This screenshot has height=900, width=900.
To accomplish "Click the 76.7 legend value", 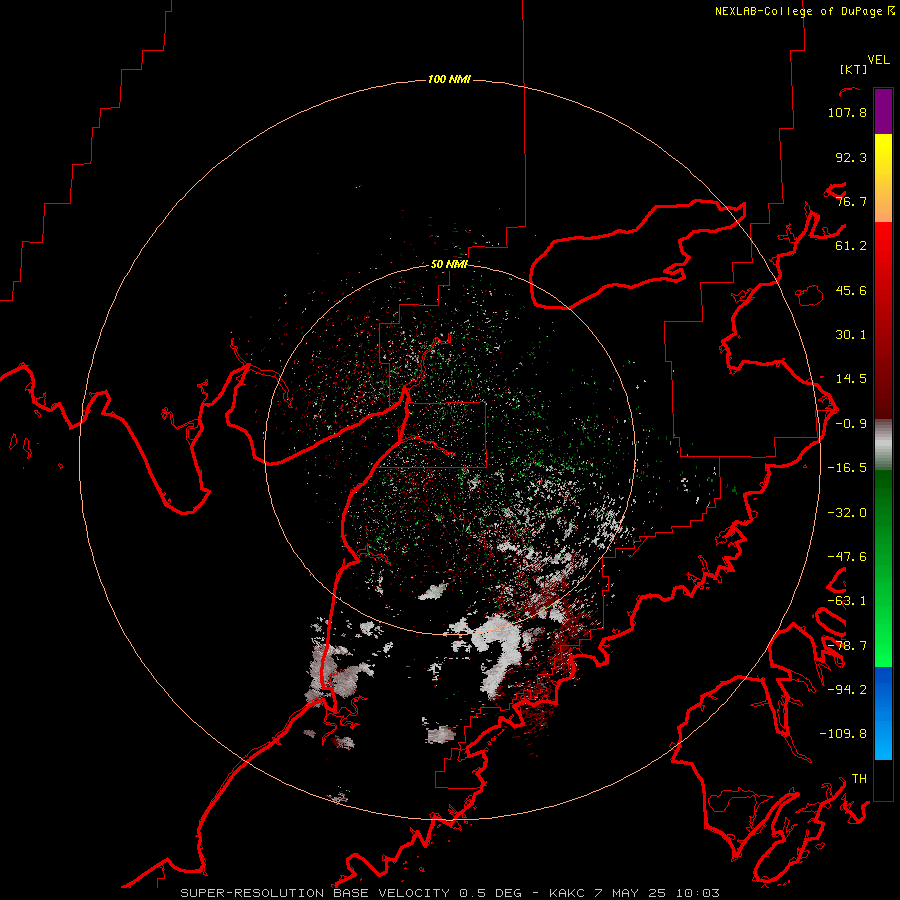I will point(851,201).
